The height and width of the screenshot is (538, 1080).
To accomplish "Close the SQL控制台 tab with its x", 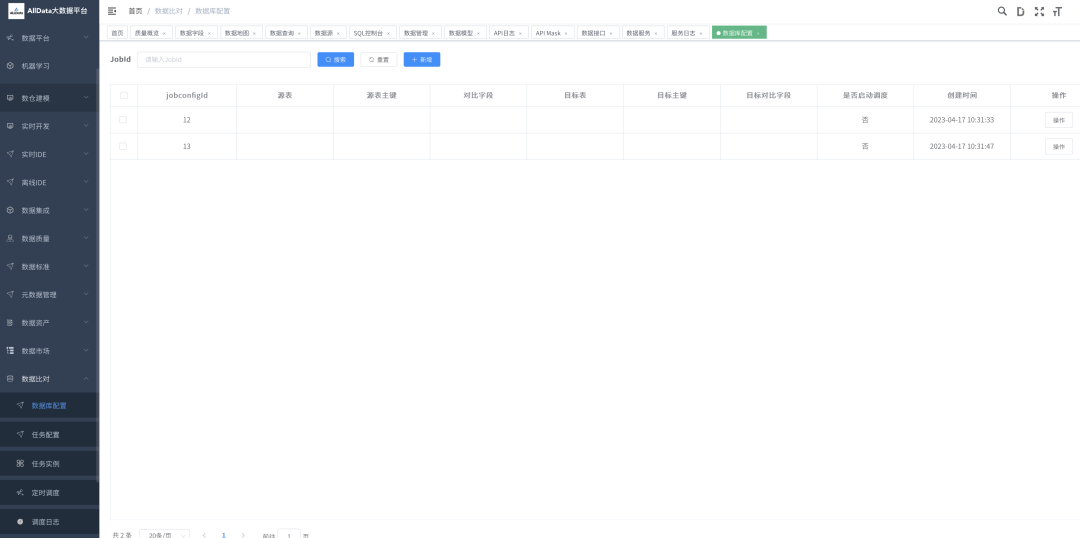I will pyautogui.click(x=390, y=33).
